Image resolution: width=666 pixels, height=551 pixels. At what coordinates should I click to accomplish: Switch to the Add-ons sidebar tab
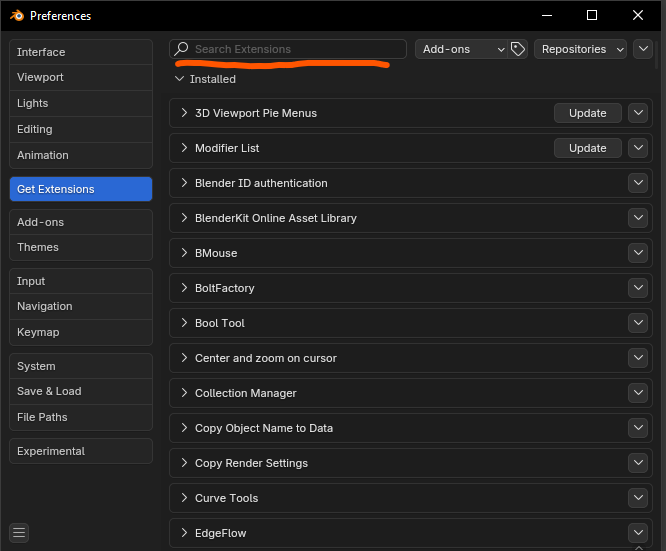click(x=81, y=222)
